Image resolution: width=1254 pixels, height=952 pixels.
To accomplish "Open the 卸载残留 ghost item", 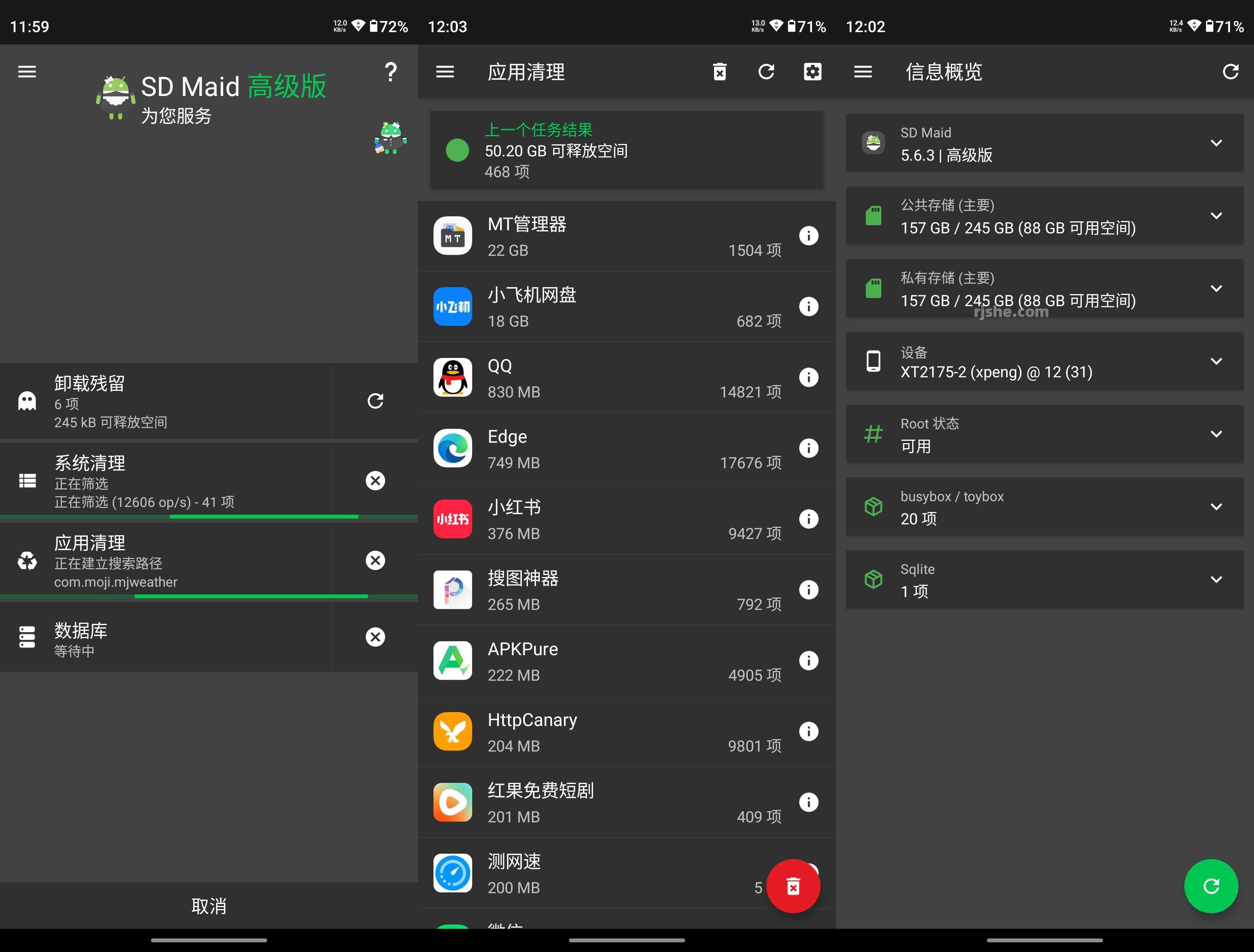I will point(27,401).
